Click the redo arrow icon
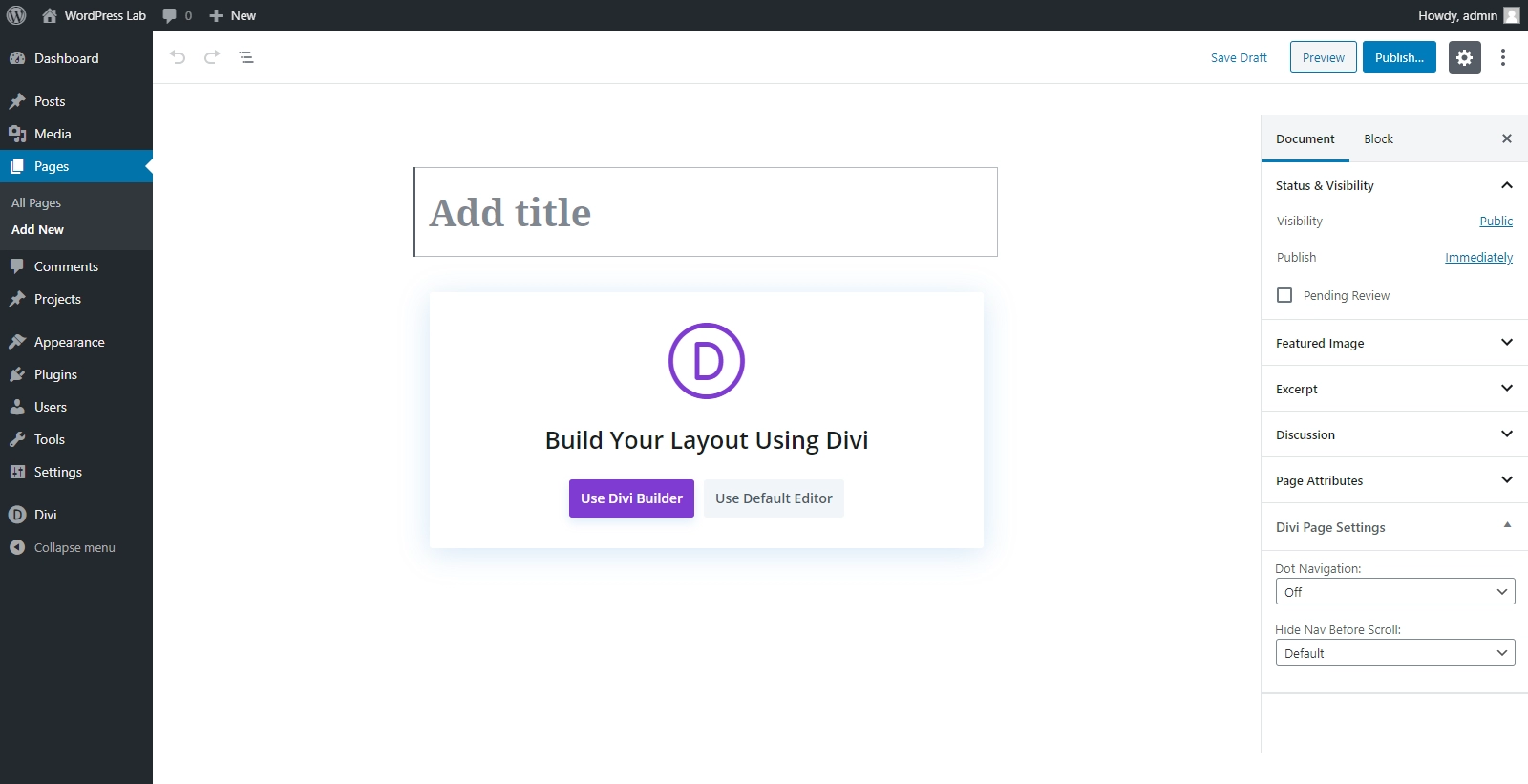 [212, 57]
